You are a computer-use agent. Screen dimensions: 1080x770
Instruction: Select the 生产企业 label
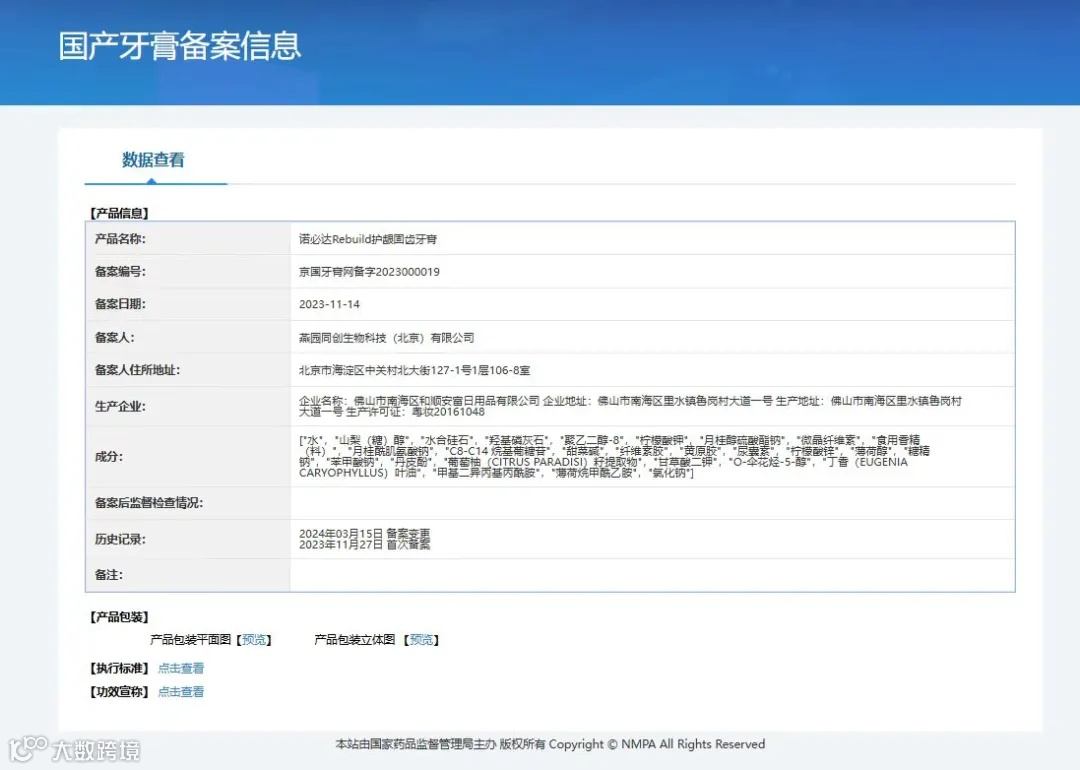pyautogui.click(x=120, y=406)
